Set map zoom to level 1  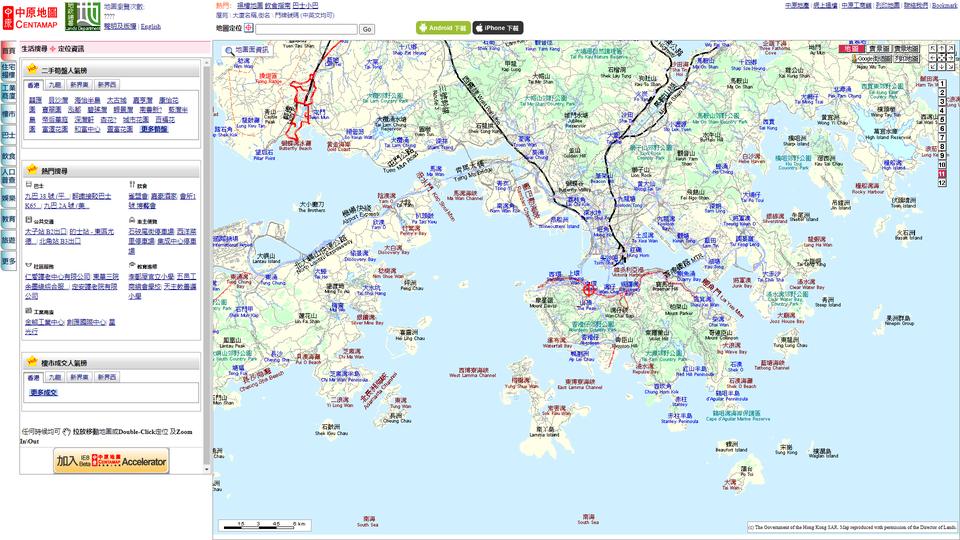coord(942,84)
